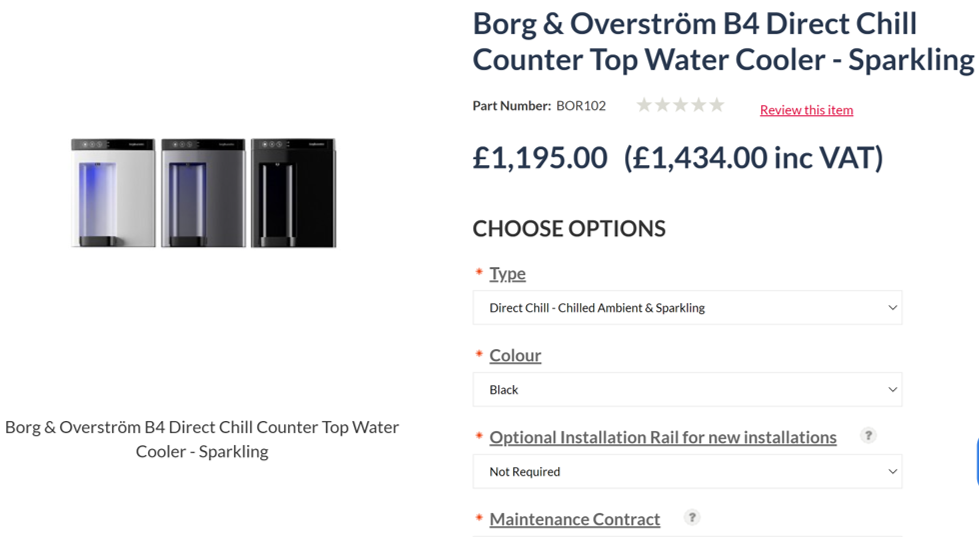The width and height of the screenshot is (979, 537).
Task: Click the Type dropdown chevron arrow
Action: 892,307
